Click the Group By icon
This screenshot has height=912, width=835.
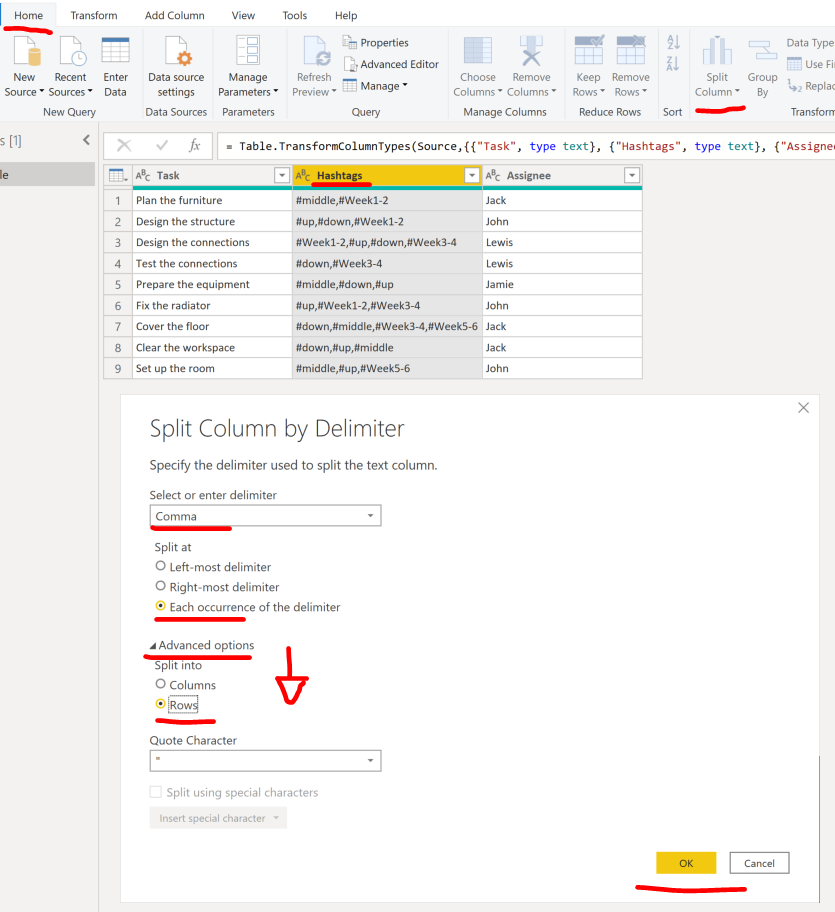click(762, 51)
